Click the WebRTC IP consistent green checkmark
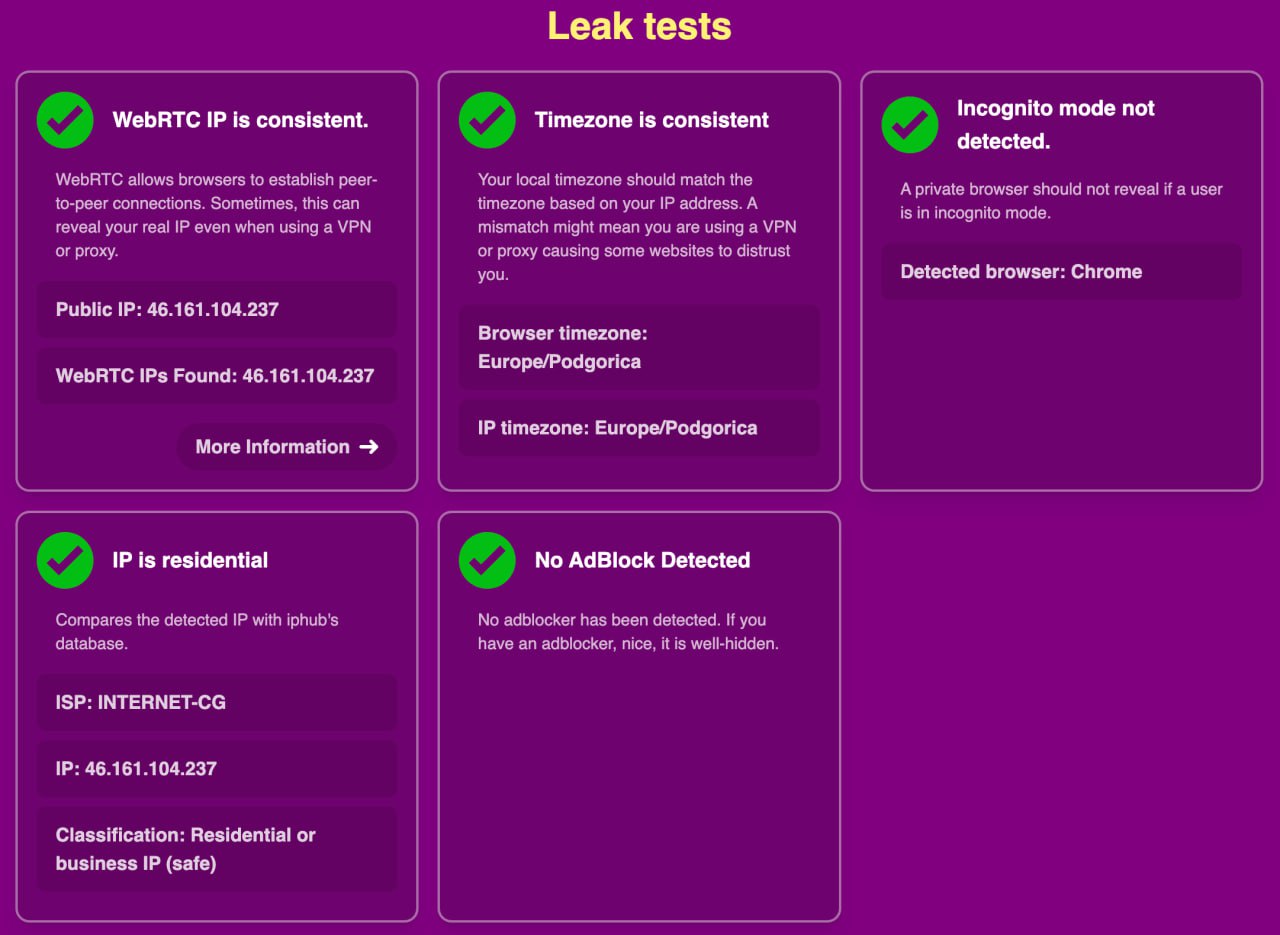This screenshot has height=935, width=1280. pos(65,120)
